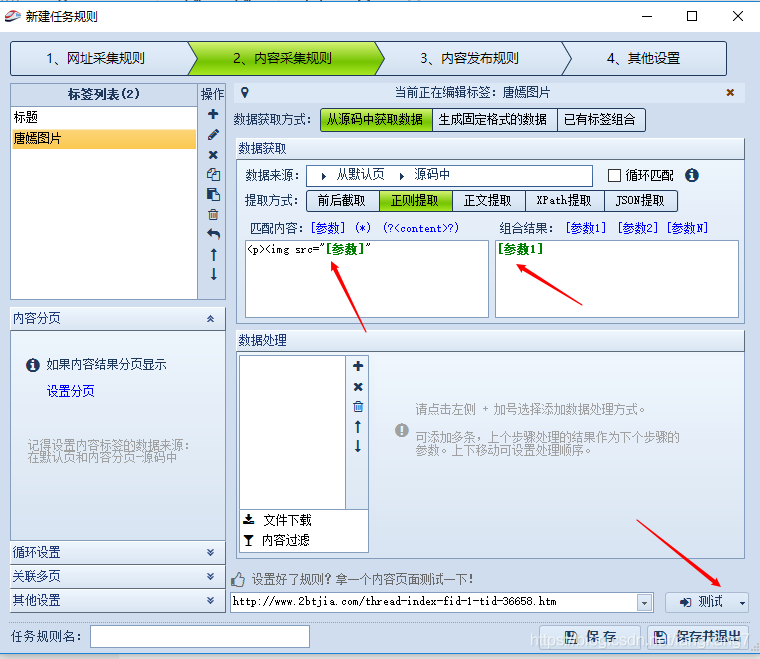
Task: Enable the 循环匹配 checkbox
Action: [x=614, y=175]
